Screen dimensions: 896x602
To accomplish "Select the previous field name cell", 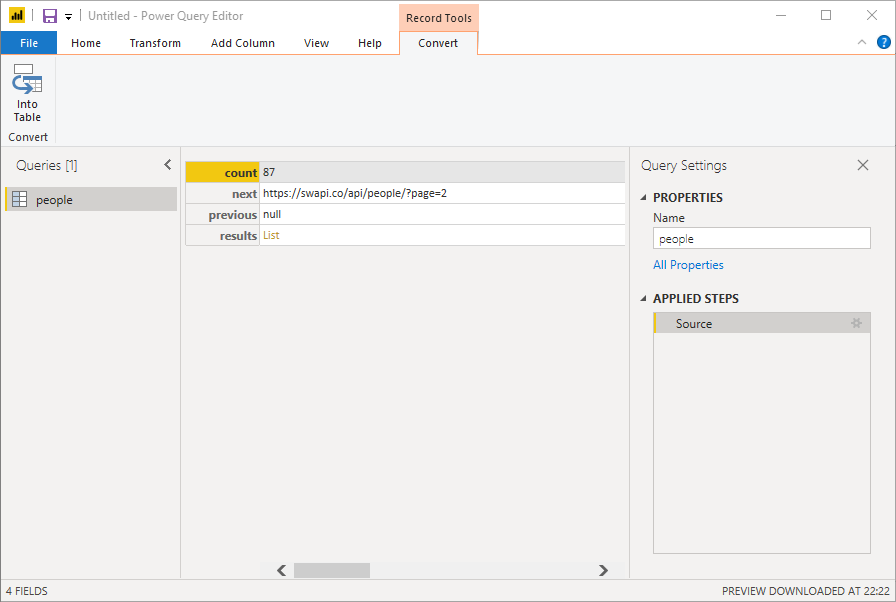I will (222, 215).
